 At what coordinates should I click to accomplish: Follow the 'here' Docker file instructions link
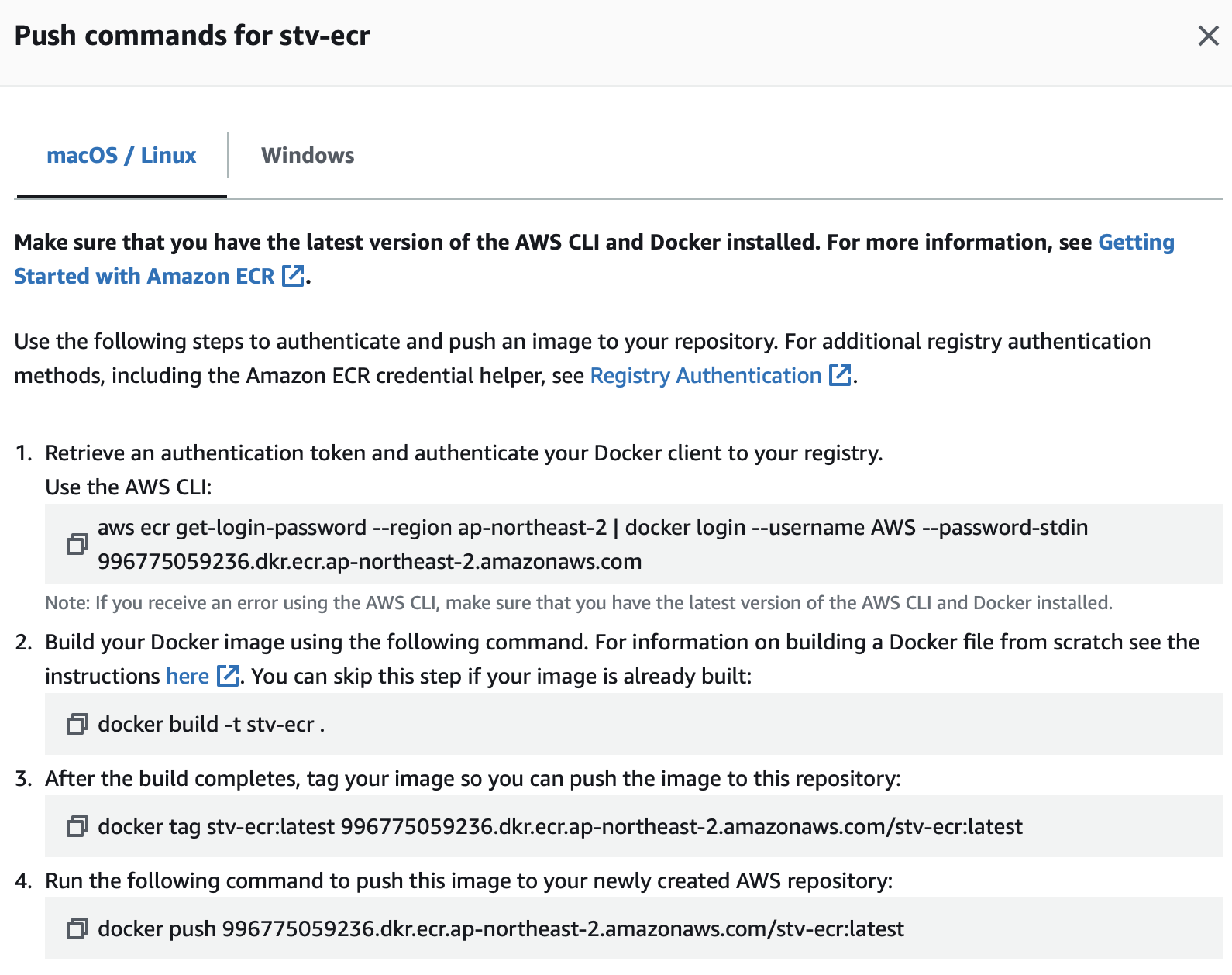[188, 677]
